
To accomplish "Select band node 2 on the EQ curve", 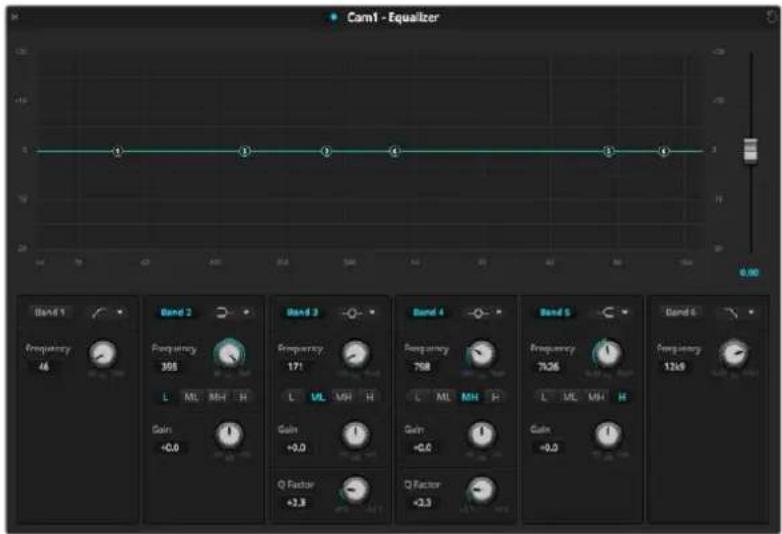I will coord(244,151).
